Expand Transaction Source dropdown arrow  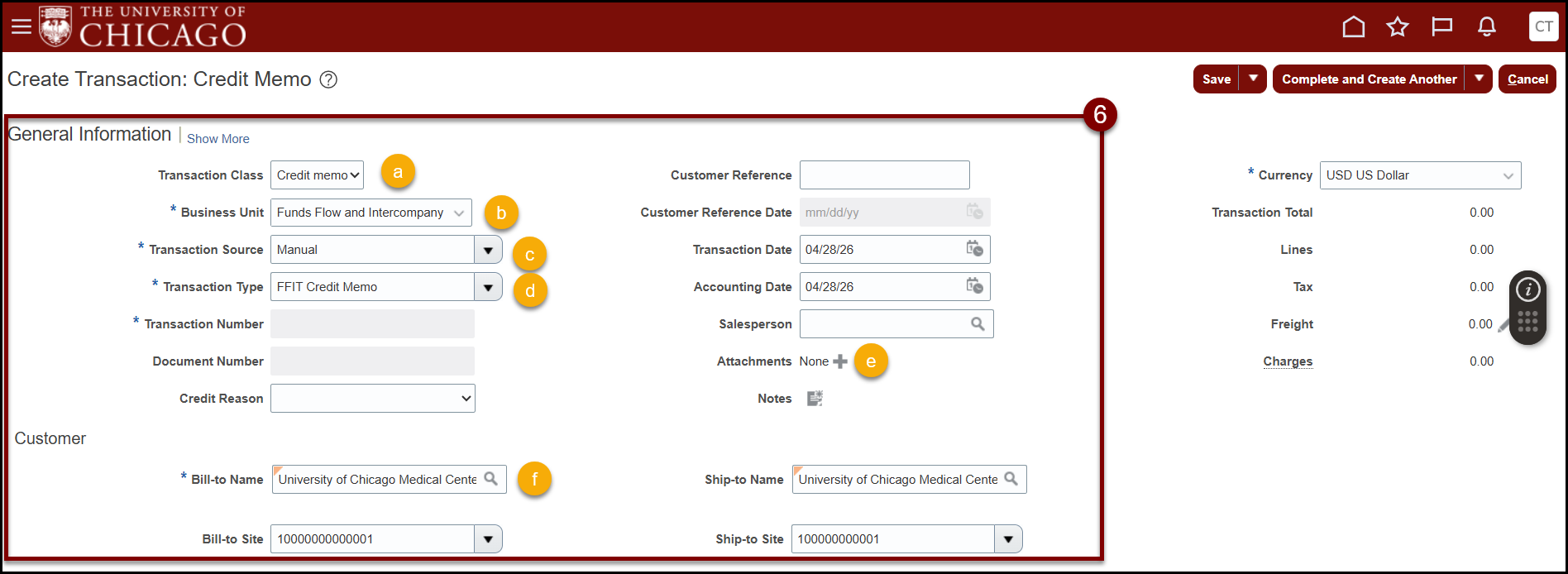488,250
